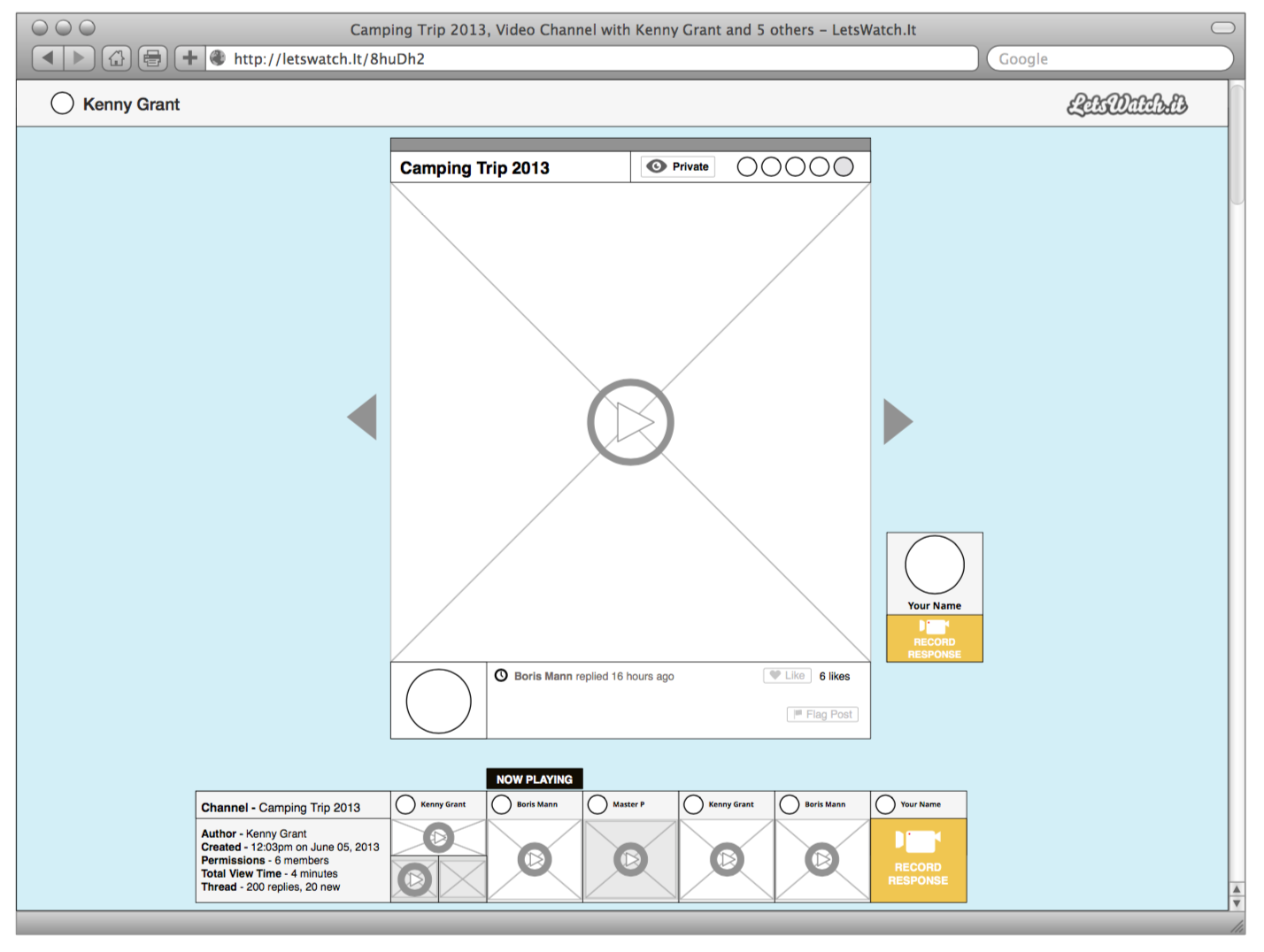Image resolution: width=1264 pixels, height=952 pixels.
Task: Click the browser back arrow button
Action: [48, 58]
